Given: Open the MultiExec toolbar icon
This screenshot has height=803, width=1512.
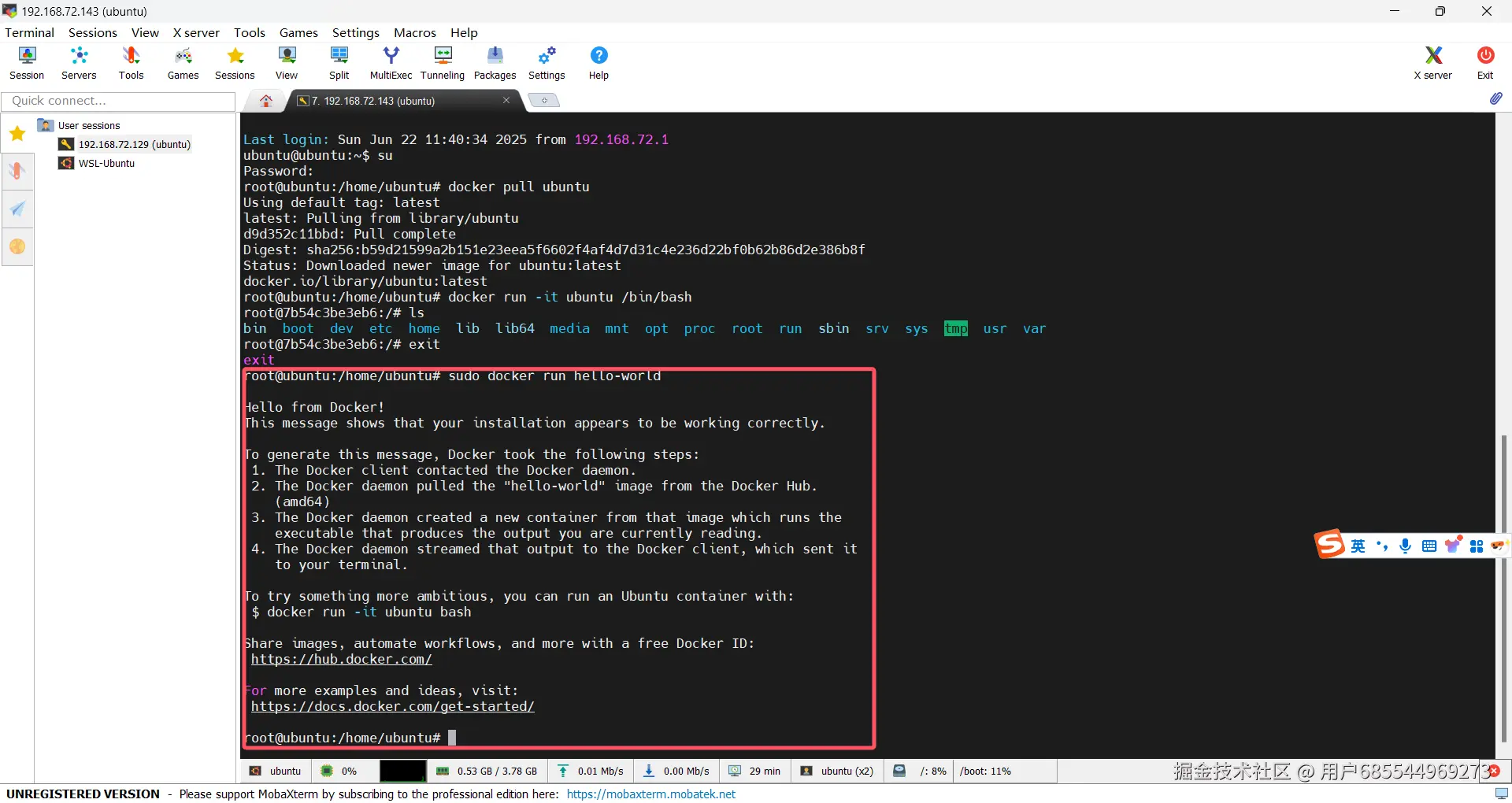Looking at the screenshot, I should (x=391, y=63).
